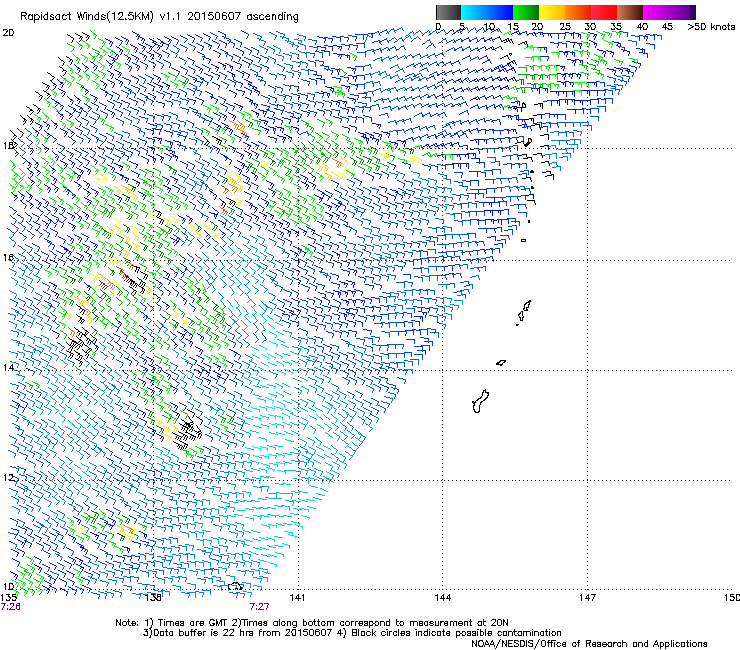Click the latitude label '20'
This screenshot has width=740, height=650.
(x=8, y=33)
